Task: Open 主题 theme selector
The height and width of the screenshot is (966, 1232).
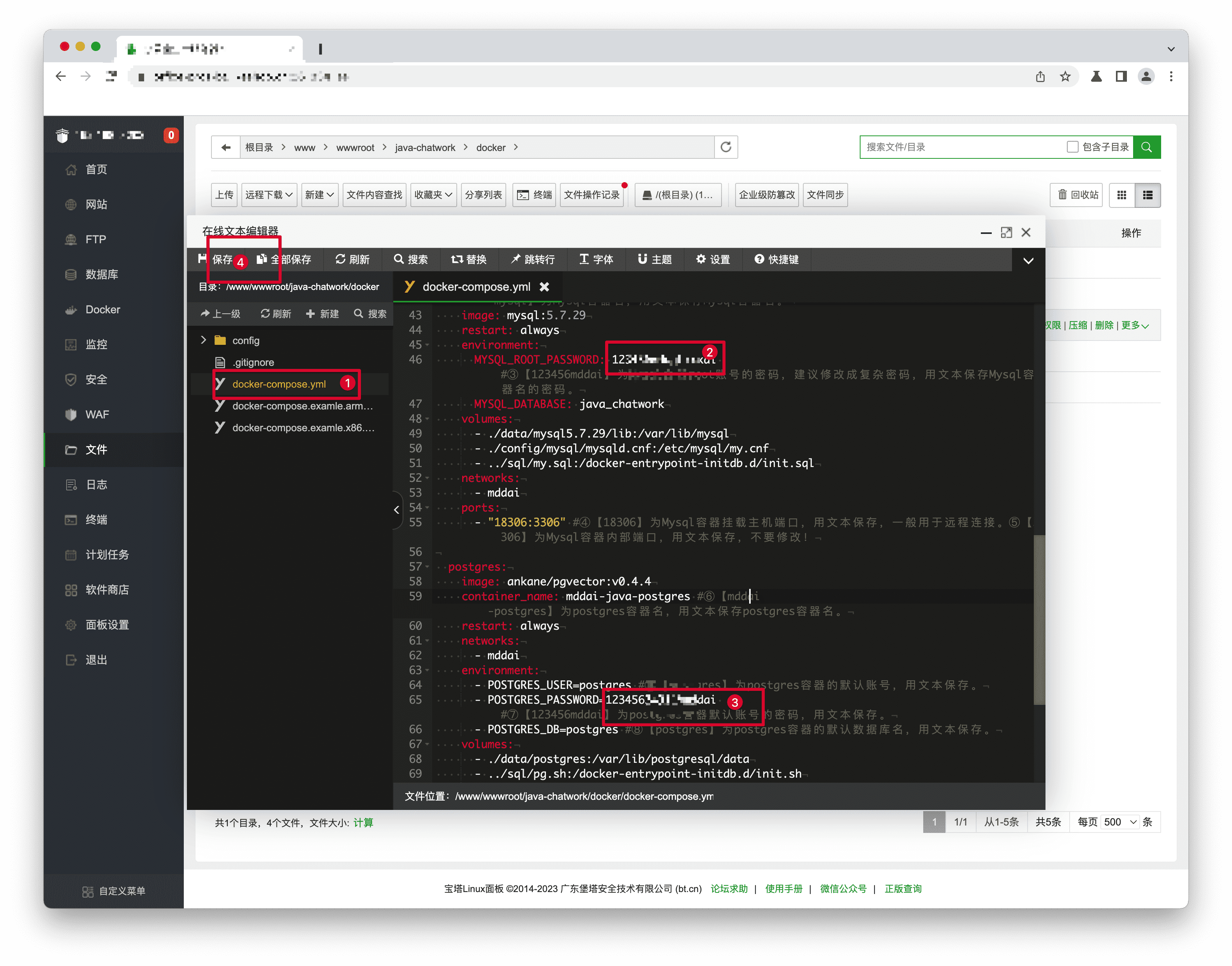Action: pyautogui.click(x=655, y=260)
